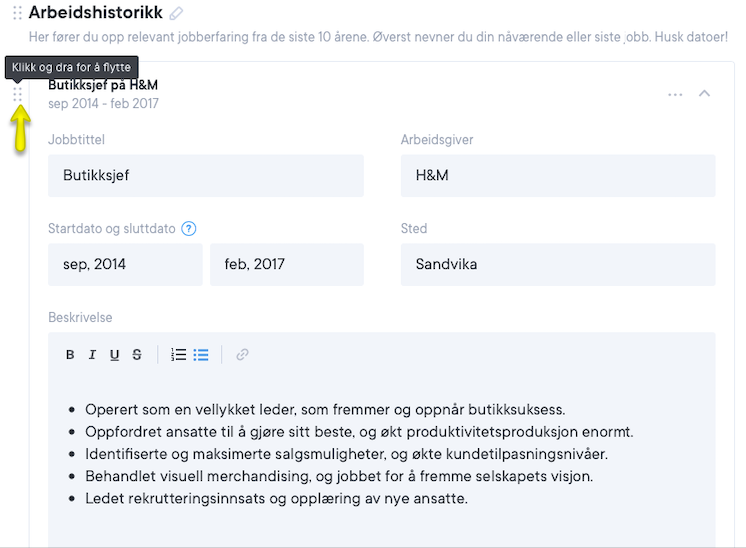Click the Jobbtittel field containing Butikksjef
The height and width of the screenshot is (548, 746).
coord(205,176)
